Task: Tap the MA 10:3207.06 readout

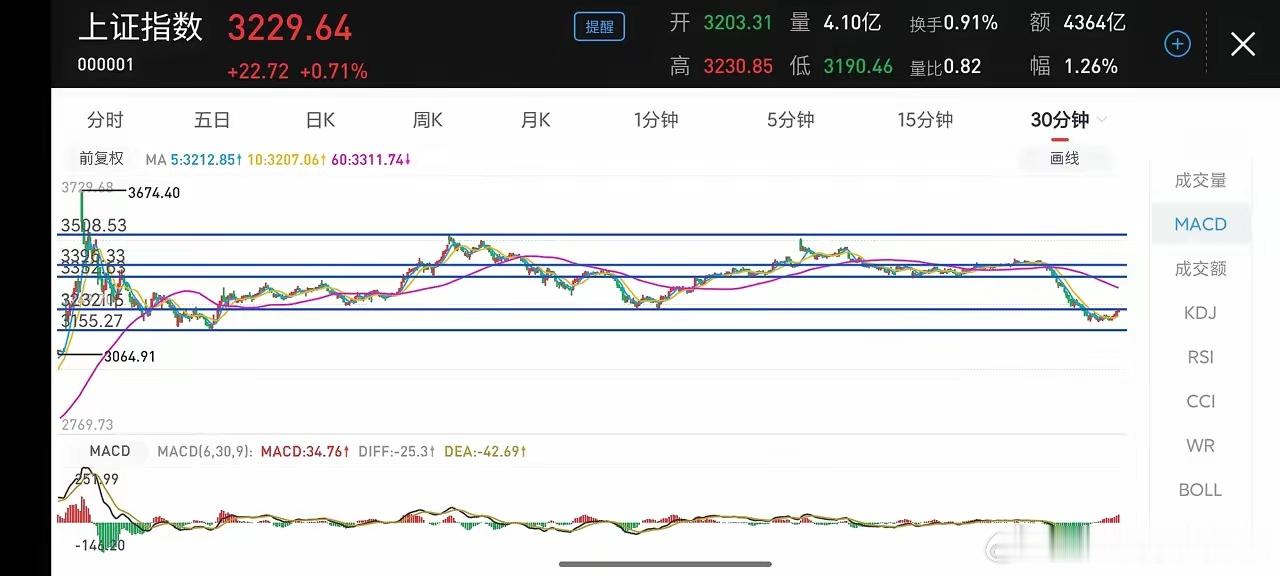Action: (x=287, y=159)
